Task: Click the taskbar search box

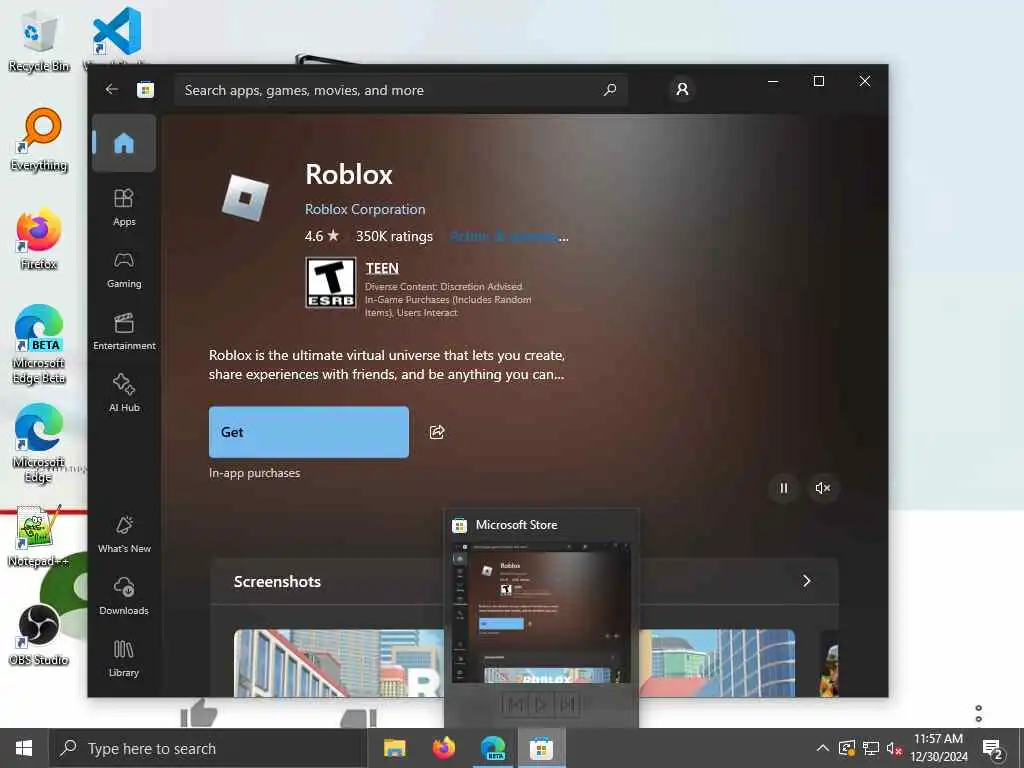Action: click(x=208, y=748)
